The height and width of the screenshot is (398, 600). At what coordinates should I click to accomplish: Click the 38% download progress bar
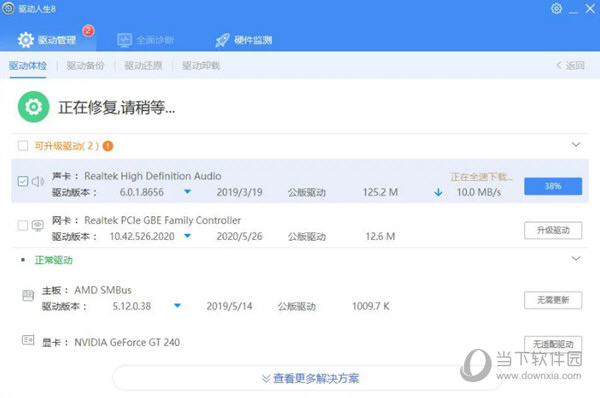(x=553, y=186)
